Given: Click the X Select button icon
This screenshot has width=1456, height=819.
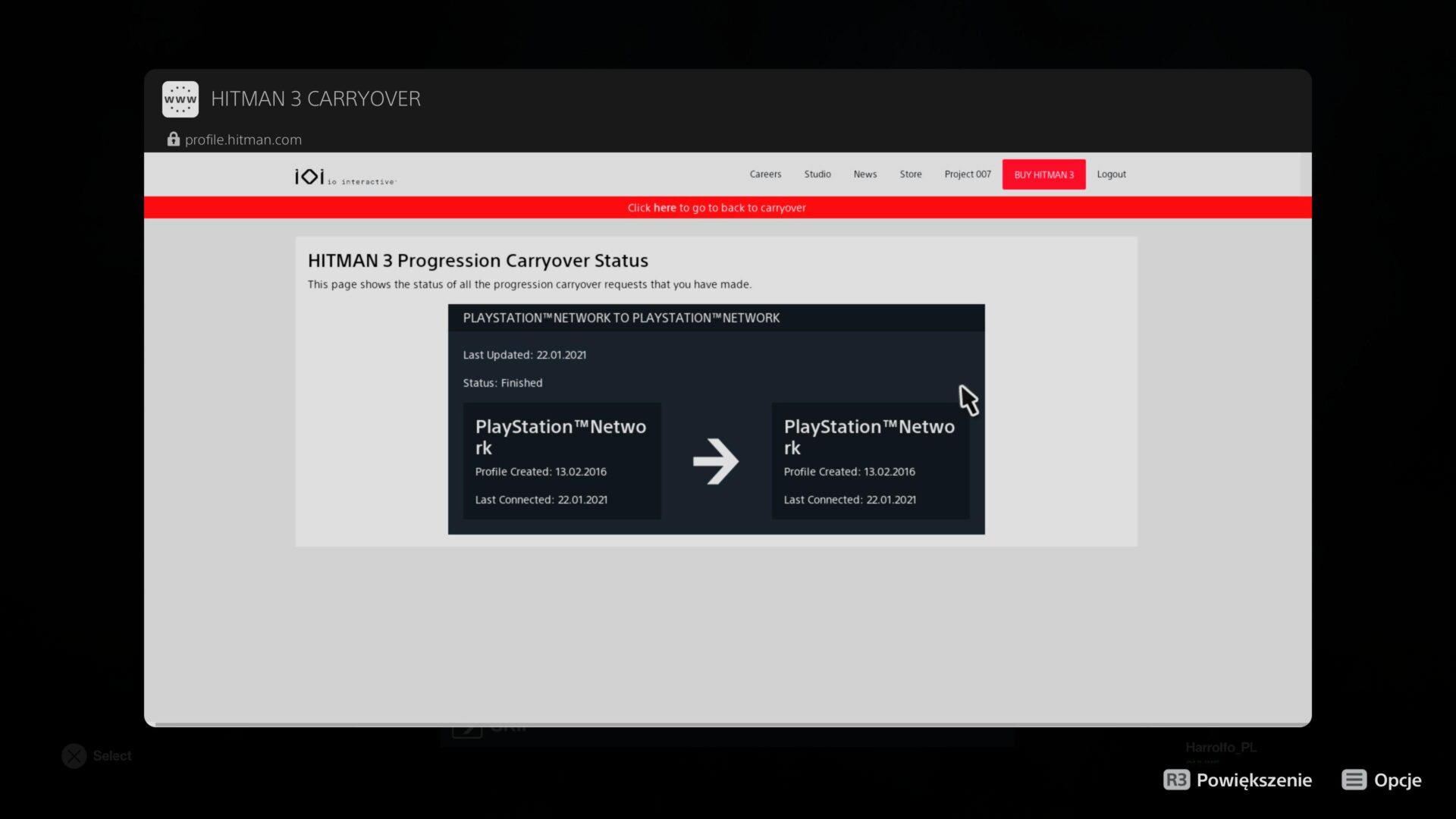Looking at the screenshot, I should (x=74, y=755).
